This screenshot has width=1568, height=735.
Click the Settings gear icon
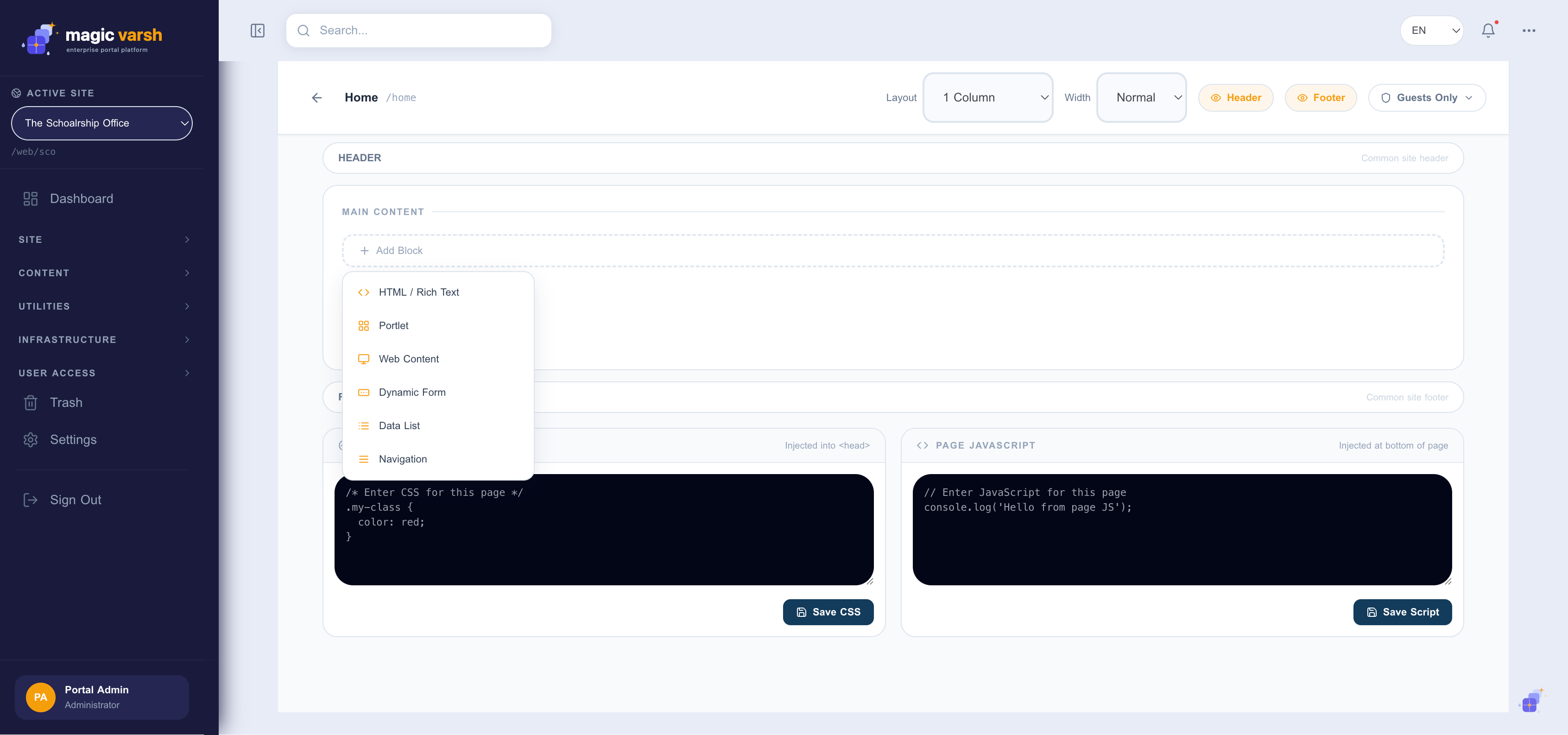[x=31, y=440]
